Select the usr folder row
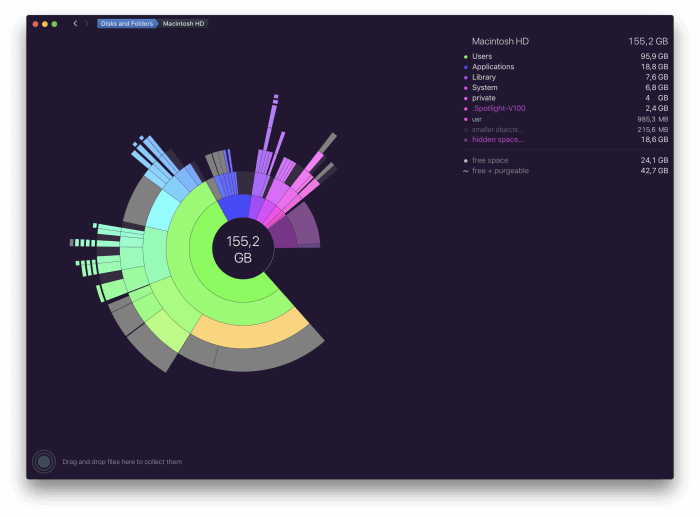This screenshot has width=700, height=517. pos(566,119)
